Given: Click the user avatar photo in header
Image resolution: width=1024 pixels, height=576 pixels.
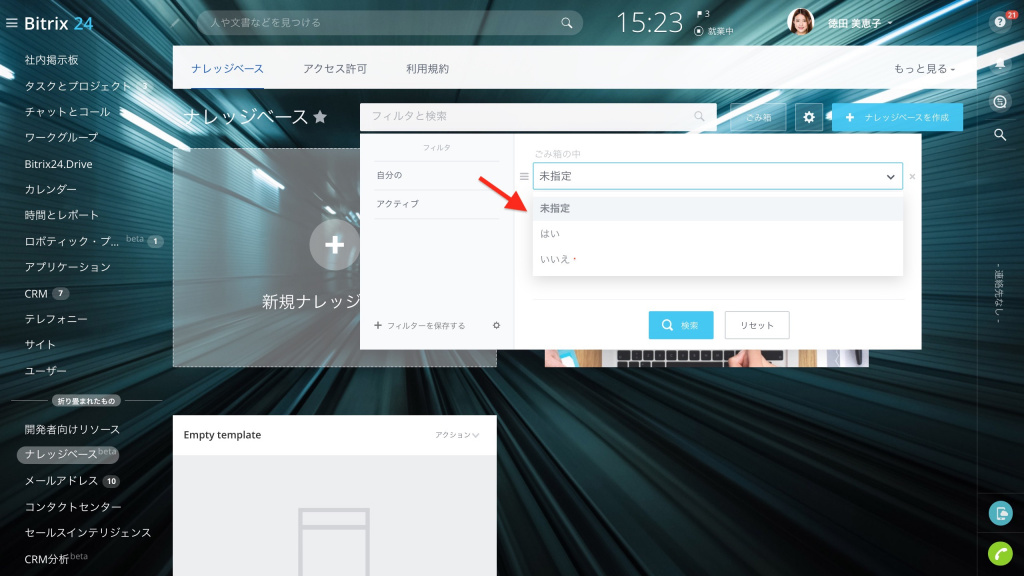Looking at the screenshot, I should click(800, 22).
